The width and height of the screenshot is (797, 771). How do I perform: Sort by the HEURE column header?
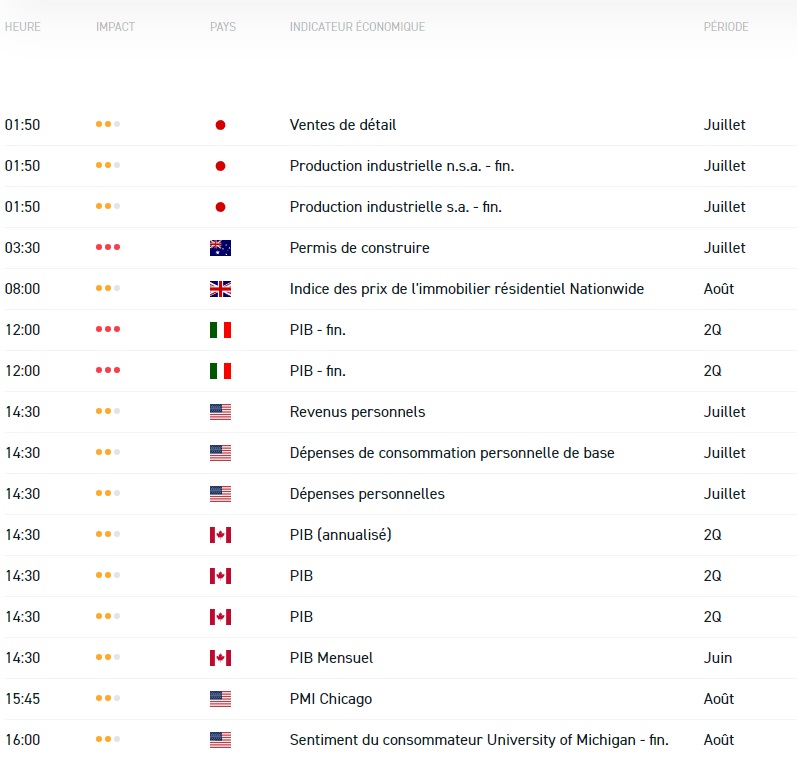point(23,27)
